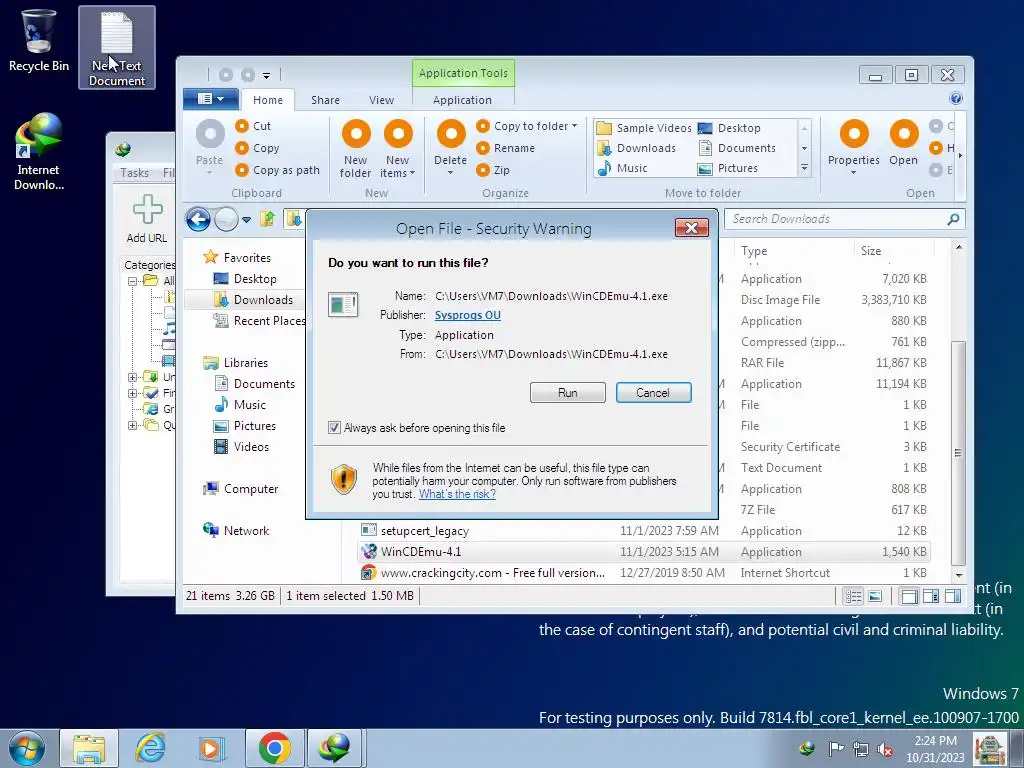
Task: Click the Cut icon in Clipboard group
Action: 242,126
